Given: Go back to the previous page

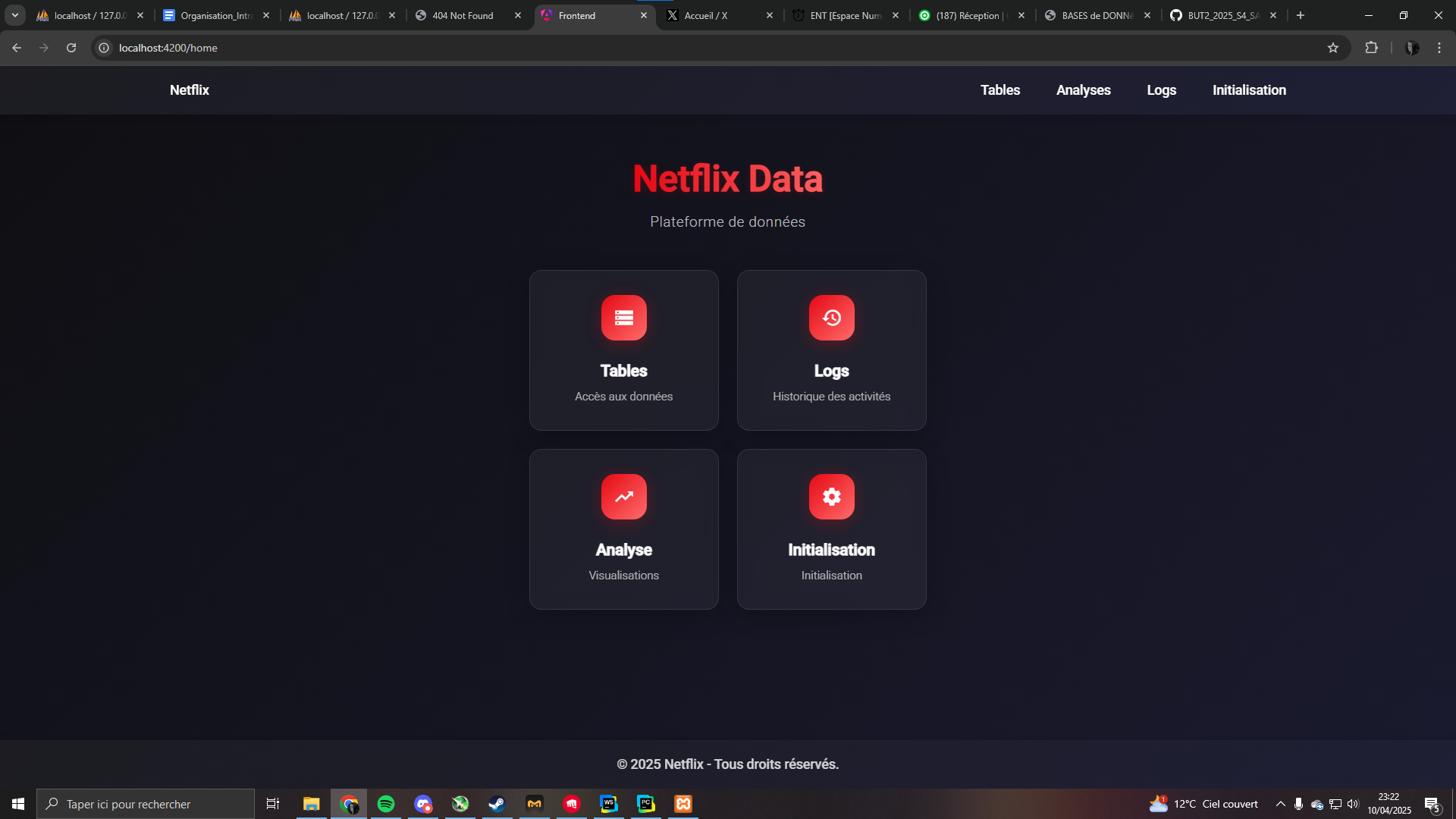Looking at the screenshot, I should tap(17, 48).
